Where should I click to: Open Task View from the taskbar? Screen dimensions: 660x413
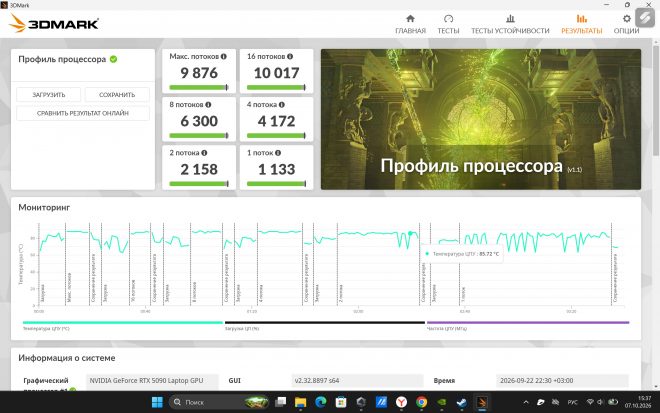click(280, 402)
